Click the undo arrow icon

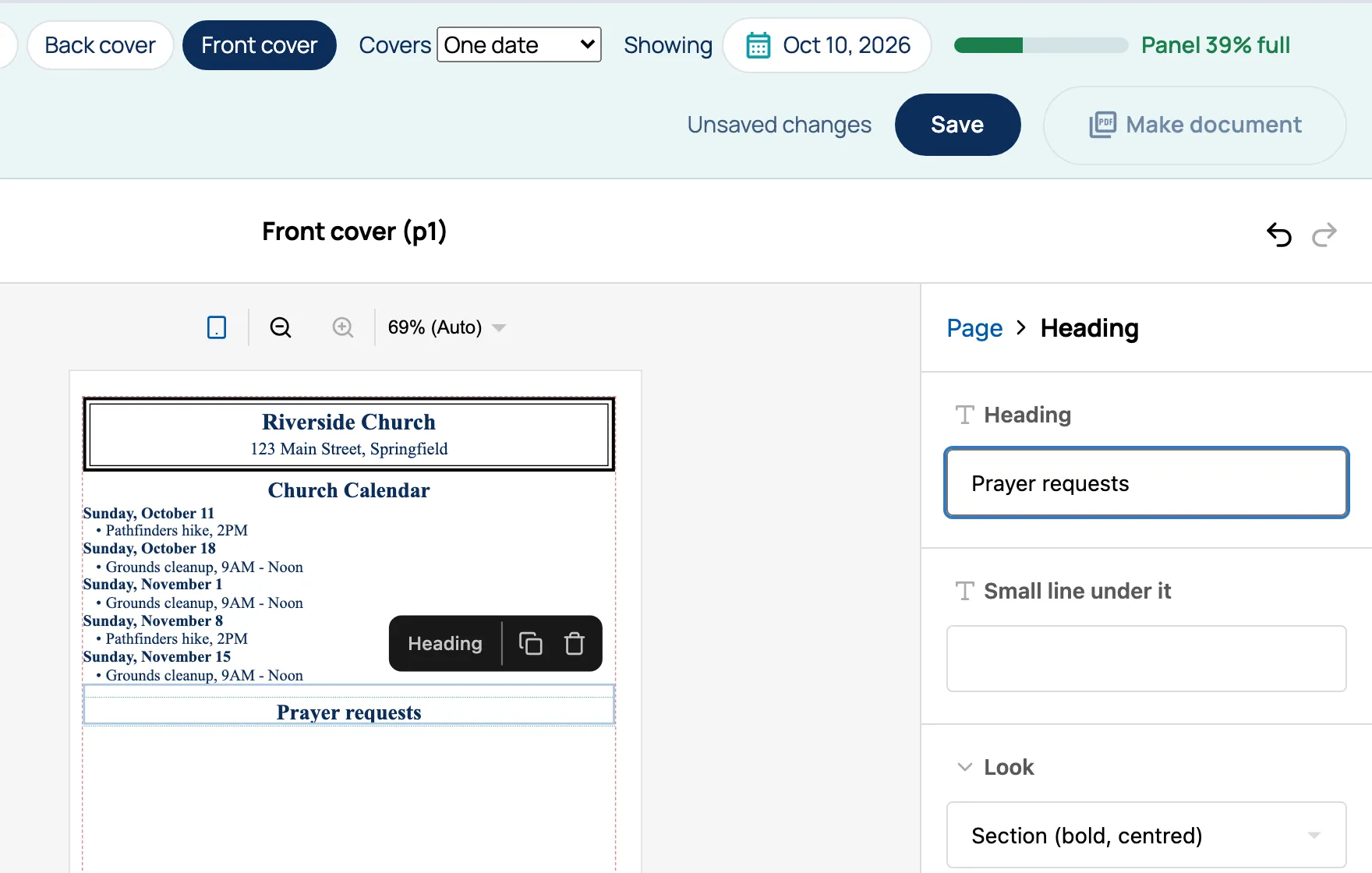pyautogui.click(x=1279, y=234)
